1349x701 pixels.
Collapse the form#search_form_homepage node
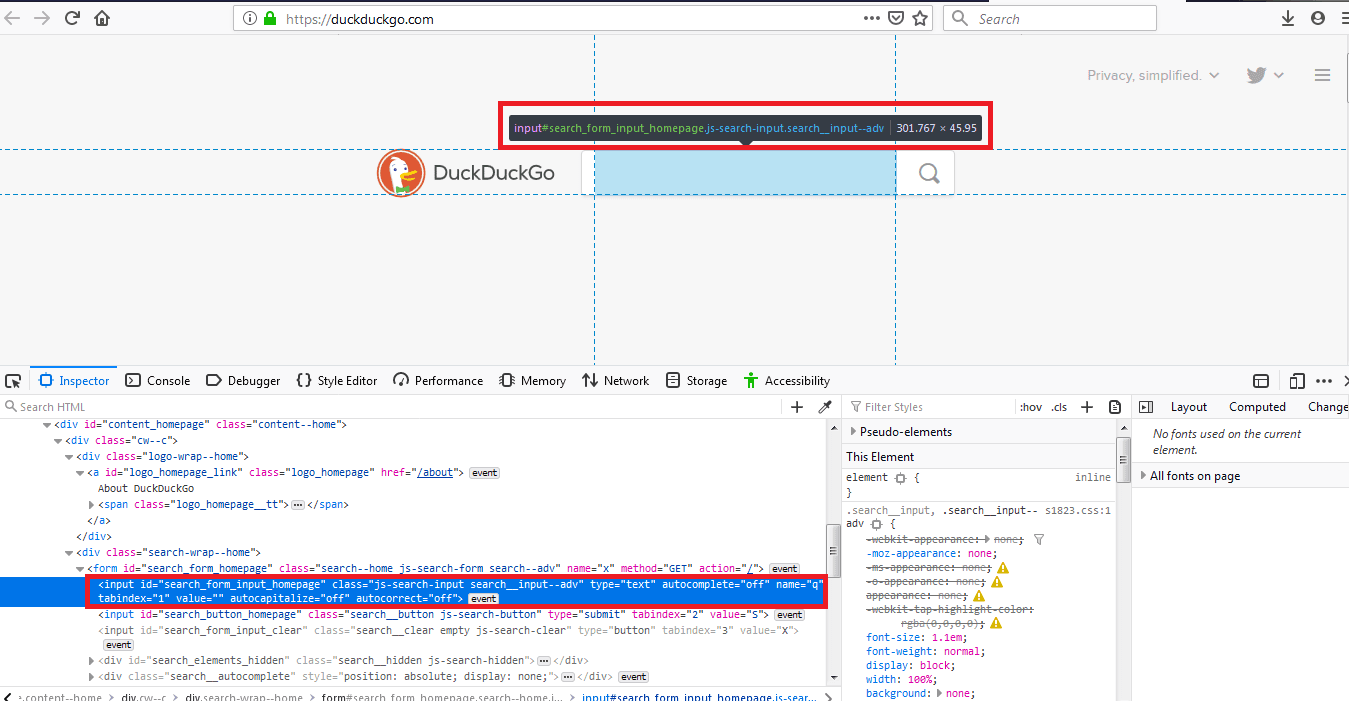pos(78,568)
